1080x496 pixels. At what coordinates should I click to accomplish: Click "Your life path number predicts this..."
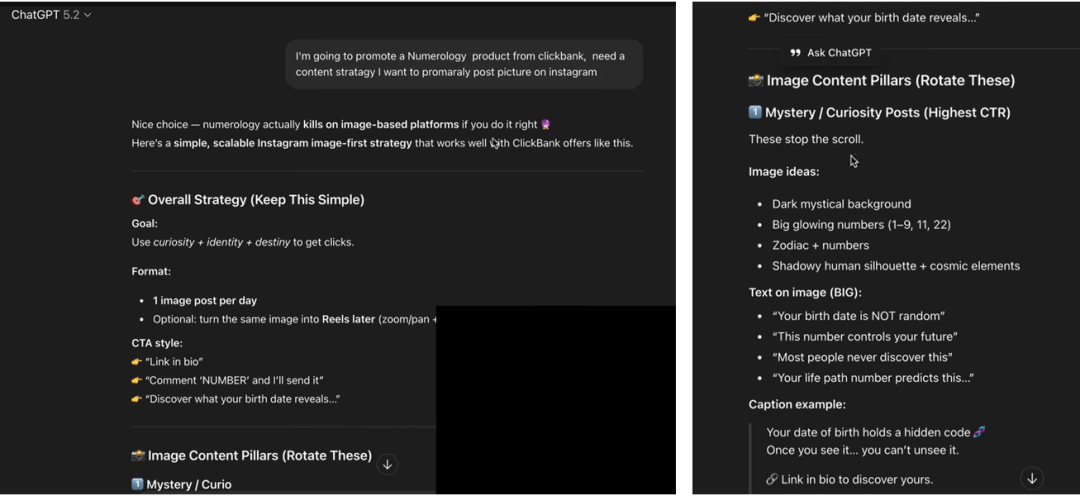tap(873, 378)
